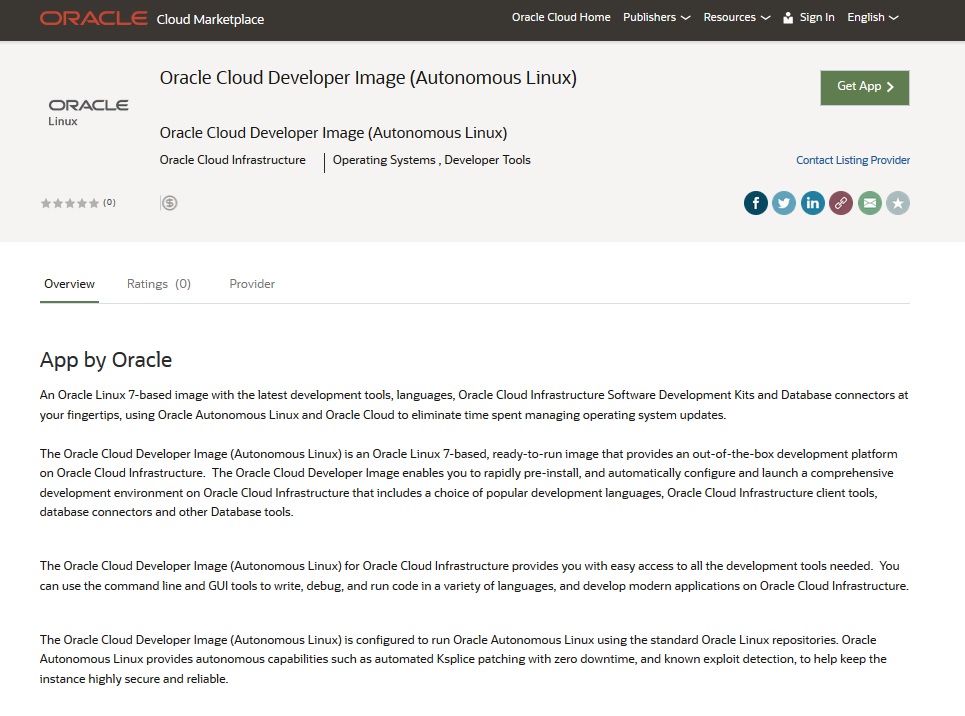
Task: Open the English language dropdown
Action: pyautogui.click(x=871, y=17)
